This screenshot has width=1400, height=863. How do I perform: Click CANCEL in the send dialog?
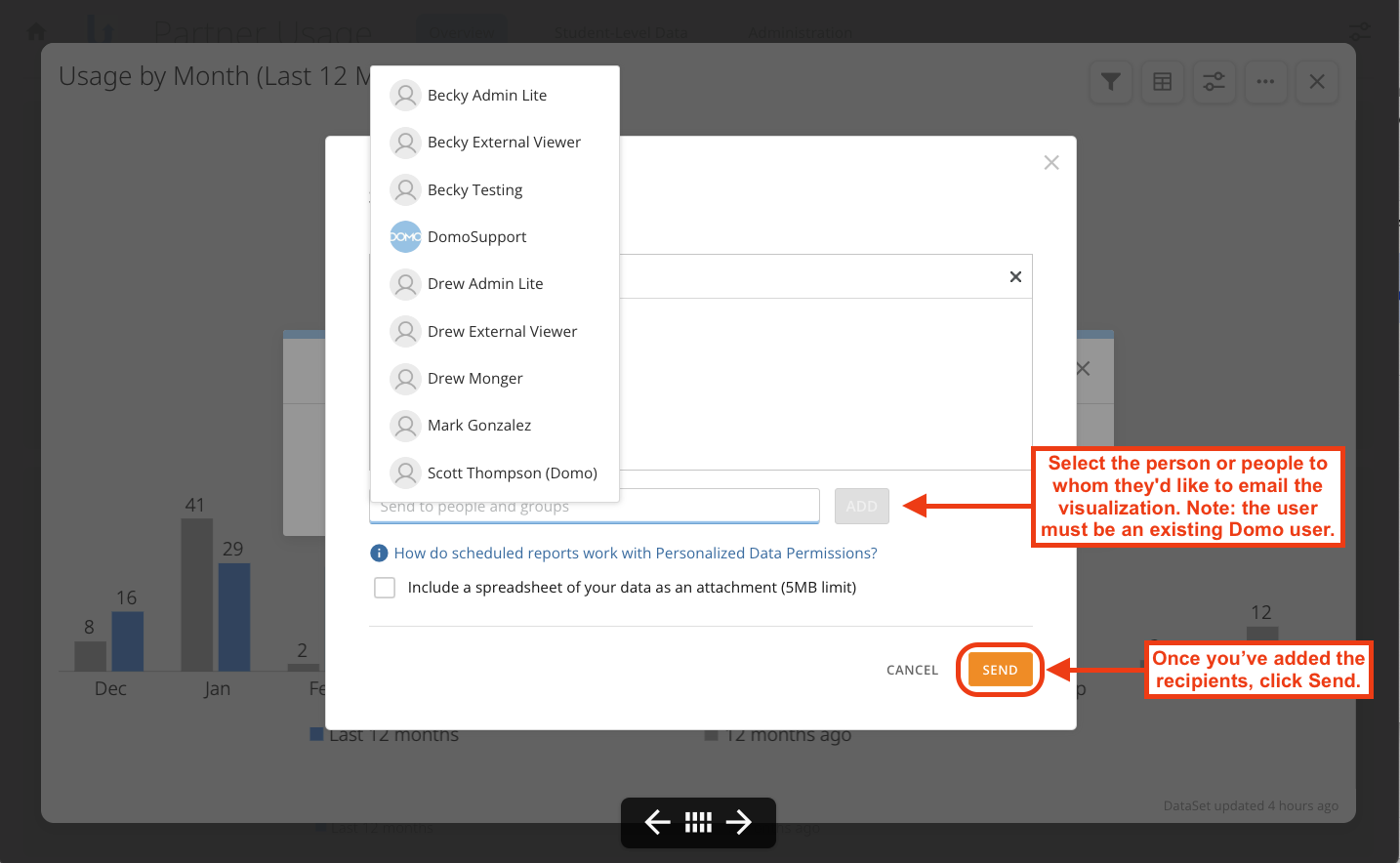coord(912,670)
